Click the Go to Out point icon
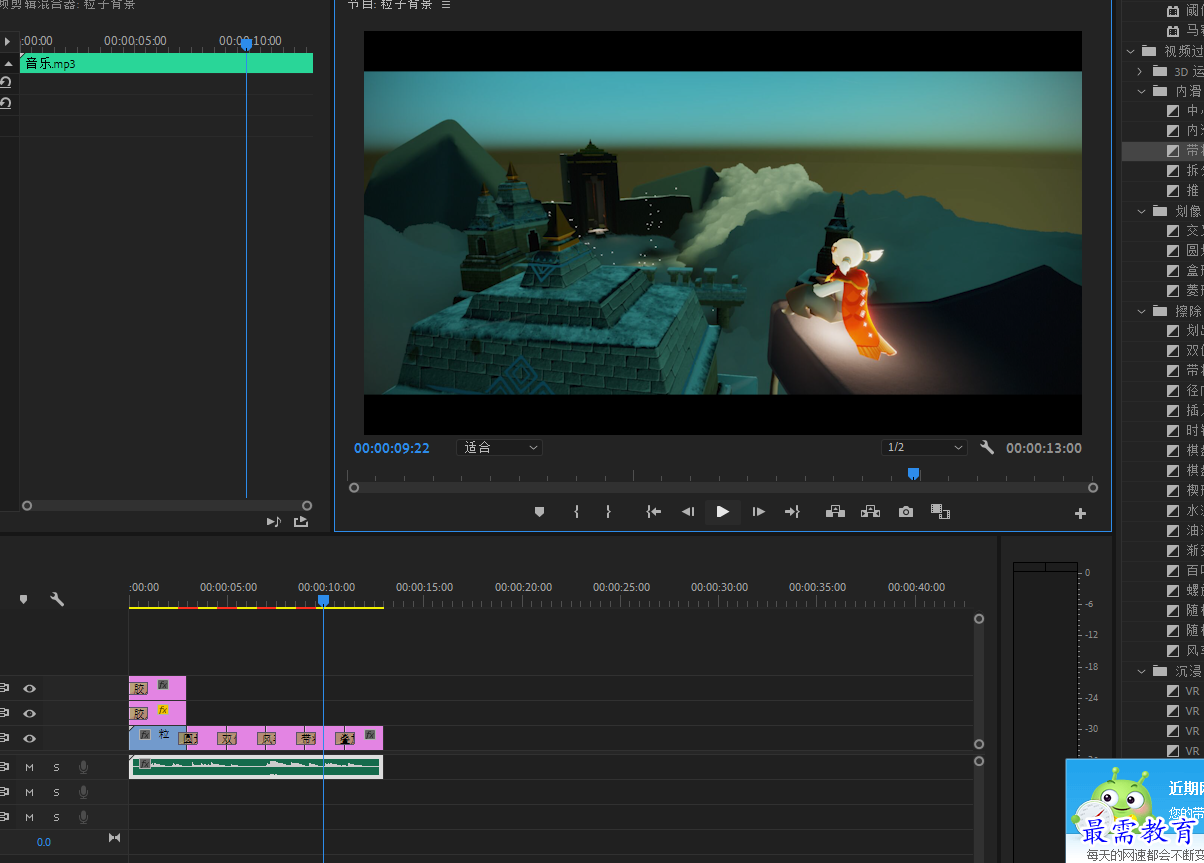Image resolution: width=1204 pixels, height=863 pixels. click(792, 511)
